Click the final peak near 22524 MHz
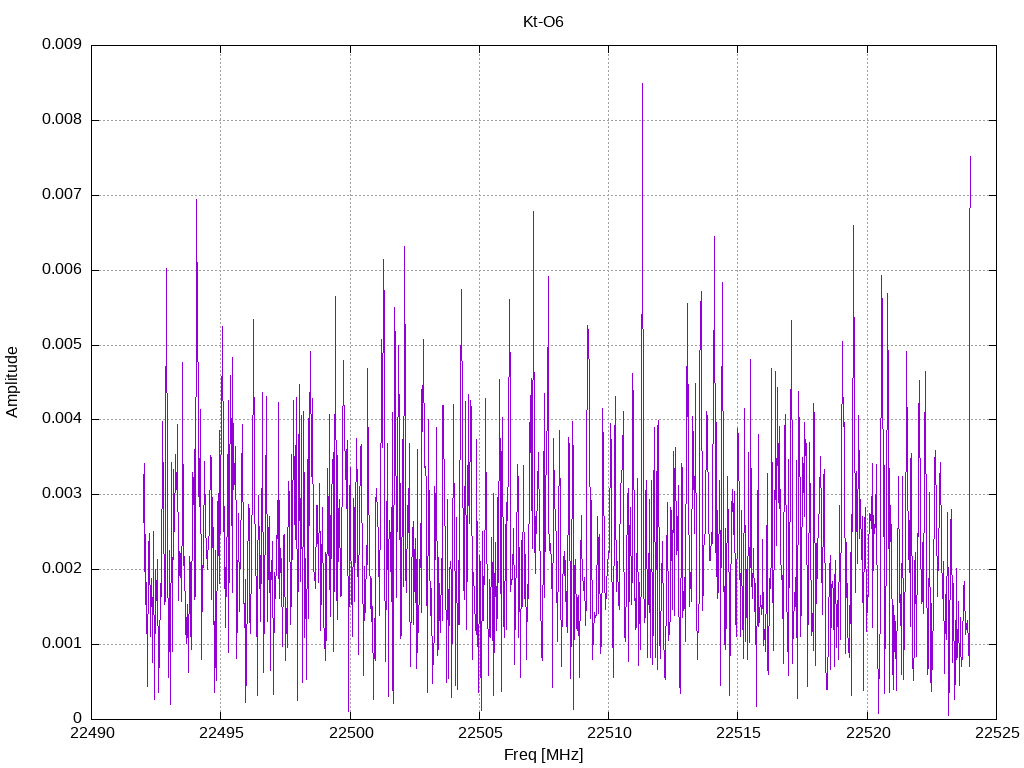1024x768 pixels. 970,157
